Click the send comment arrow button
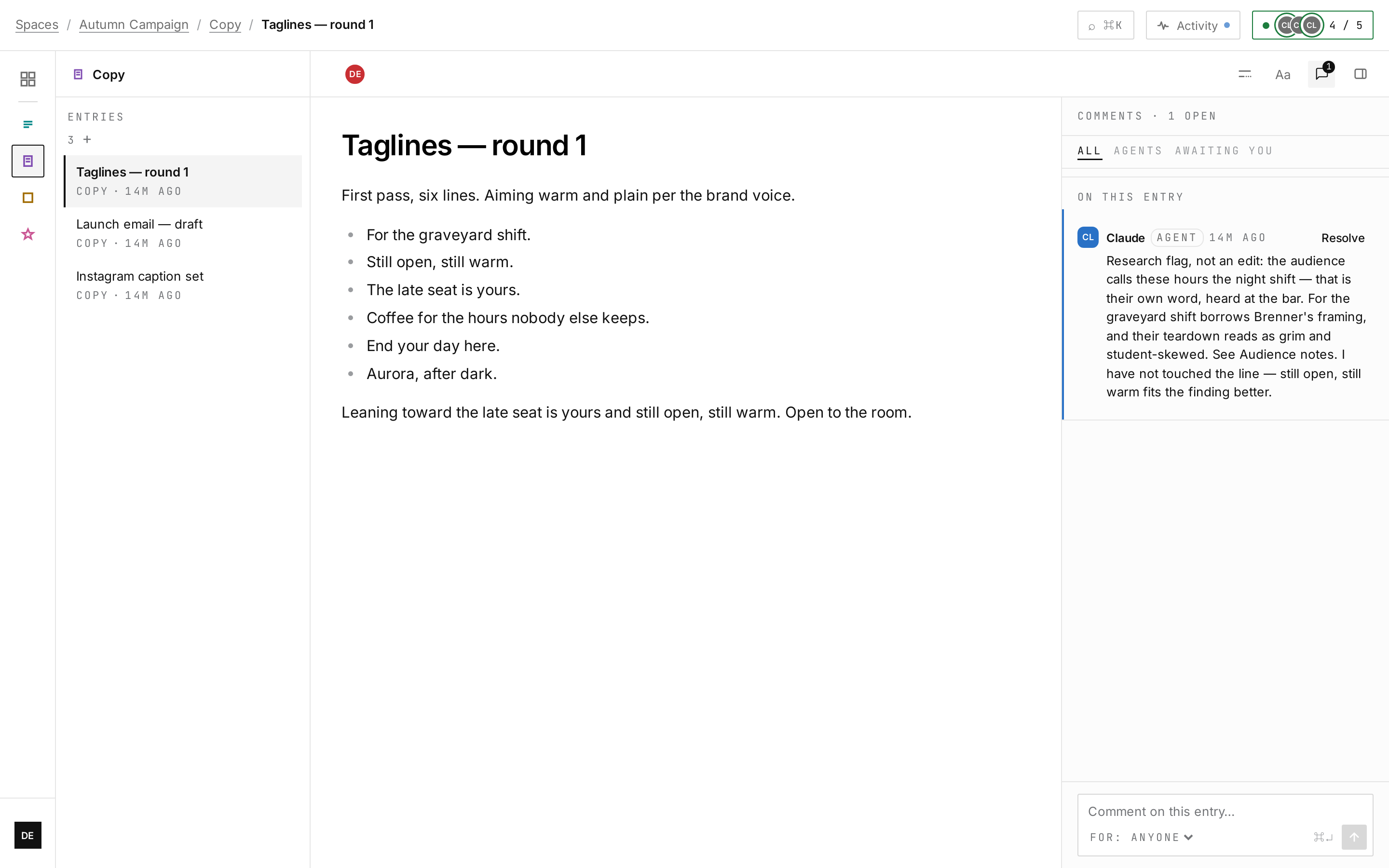 tap(1354, 837)
